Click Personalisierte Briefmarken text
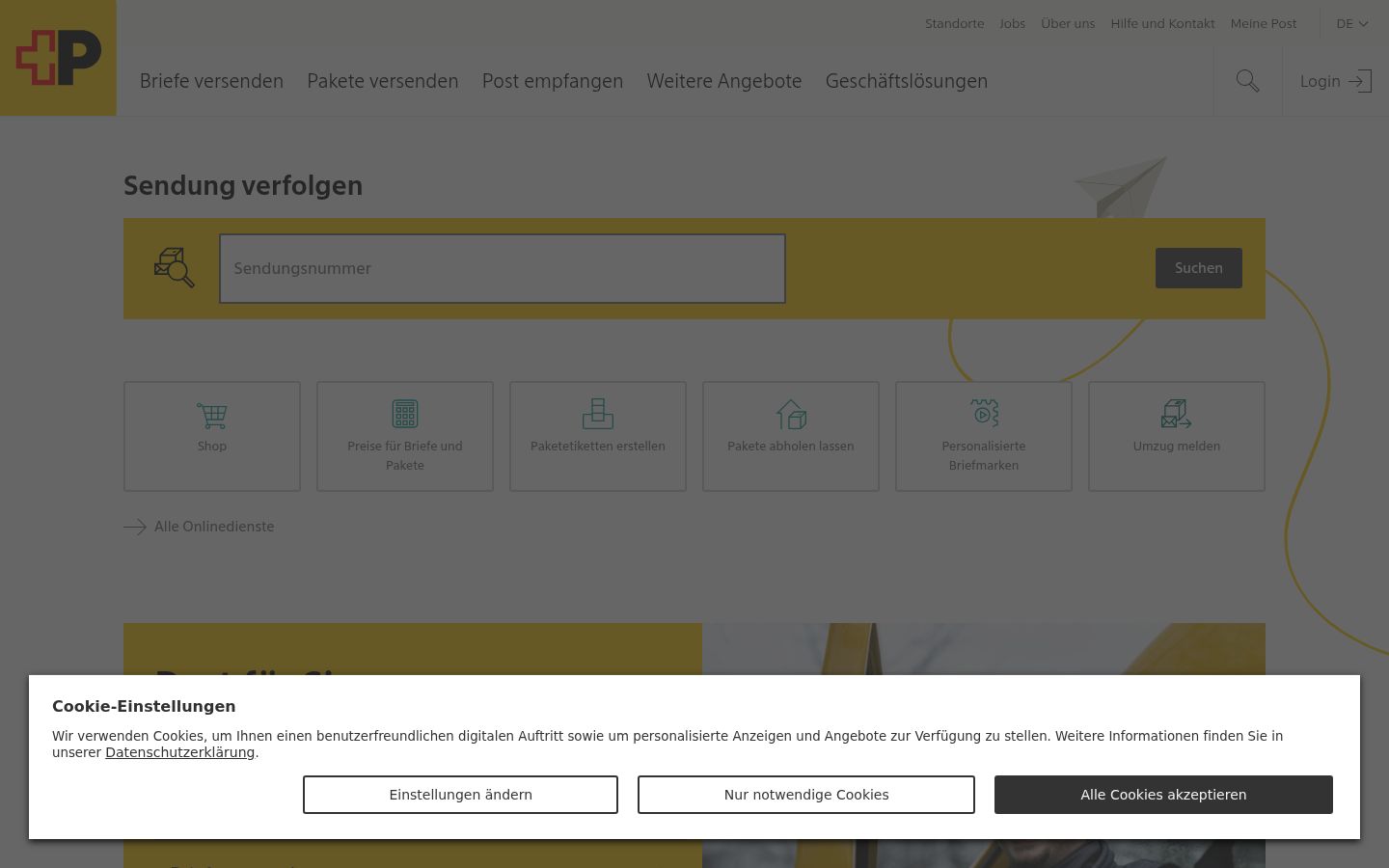Image resolution: width=1389 pixels, height=868 pixels. (x=984, y=455)
